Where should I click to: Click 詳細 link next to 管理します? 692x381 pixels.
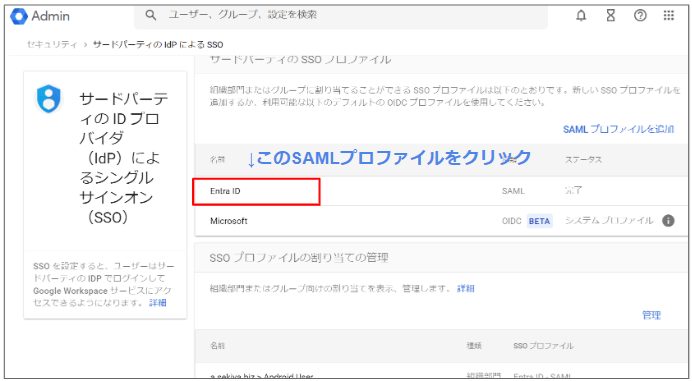466,289
